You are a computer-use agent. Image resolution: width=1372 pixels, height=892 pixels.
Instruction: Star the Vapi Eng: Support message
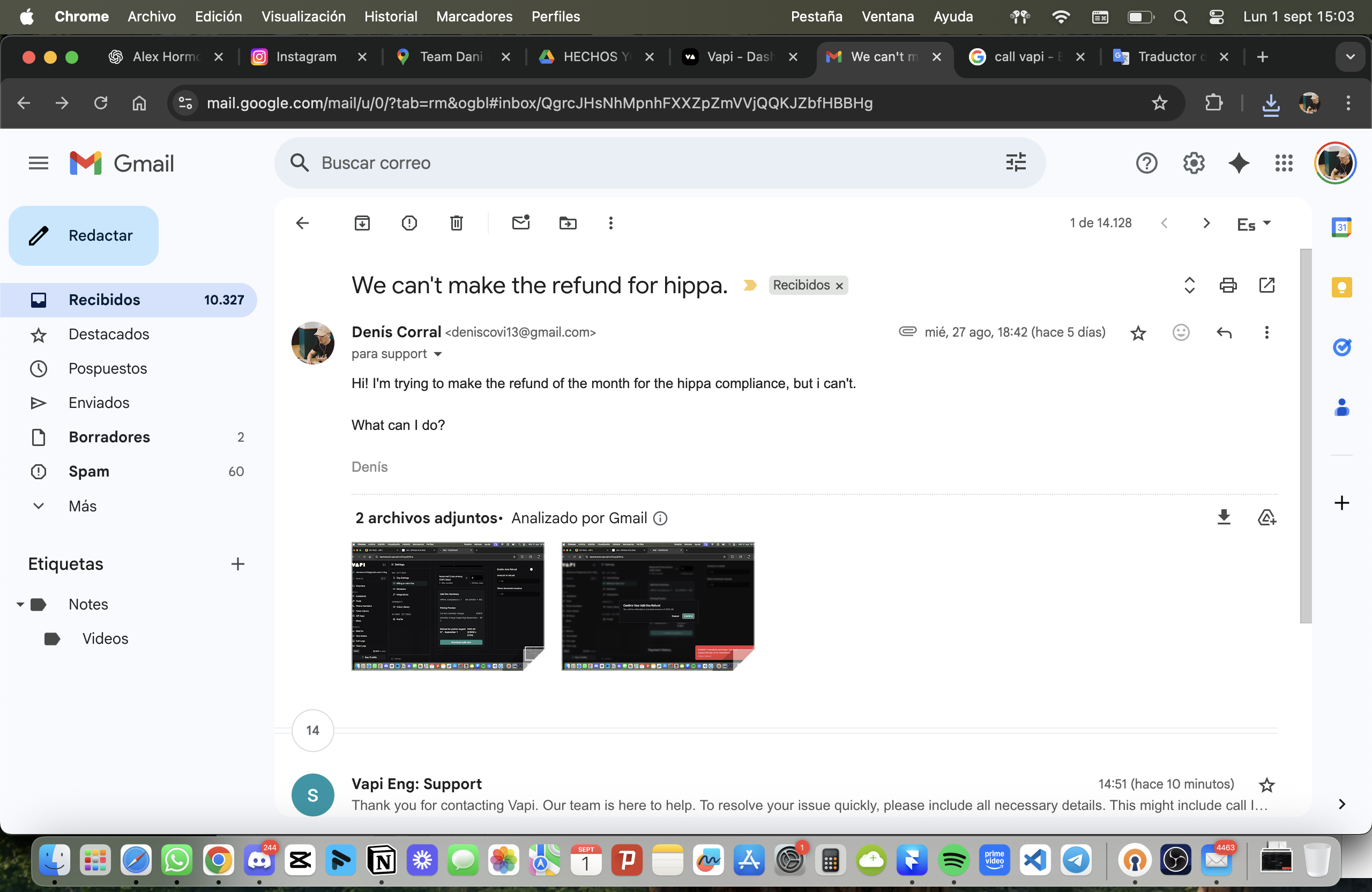pyautogui.click(x=1266, y=785)
